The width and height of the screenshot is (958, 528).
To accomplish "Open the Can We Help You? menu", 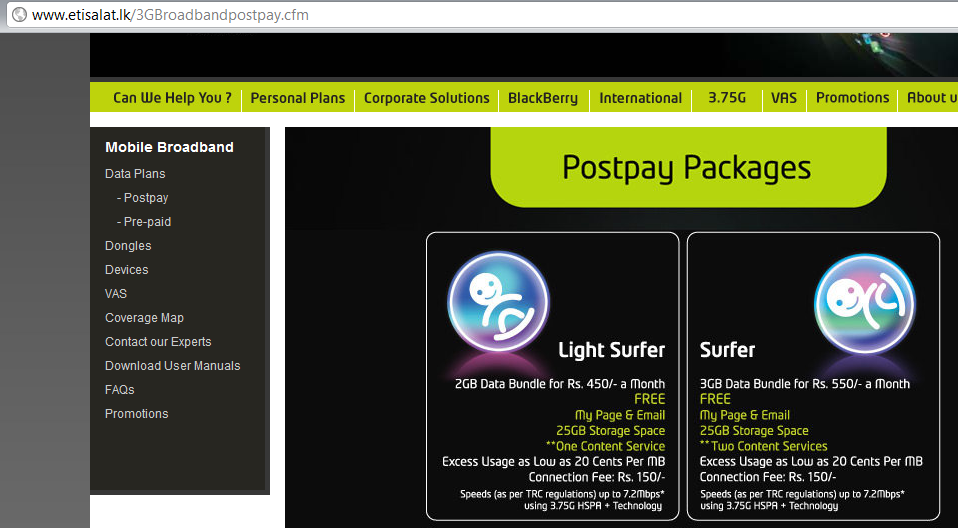I will (172, 98).
